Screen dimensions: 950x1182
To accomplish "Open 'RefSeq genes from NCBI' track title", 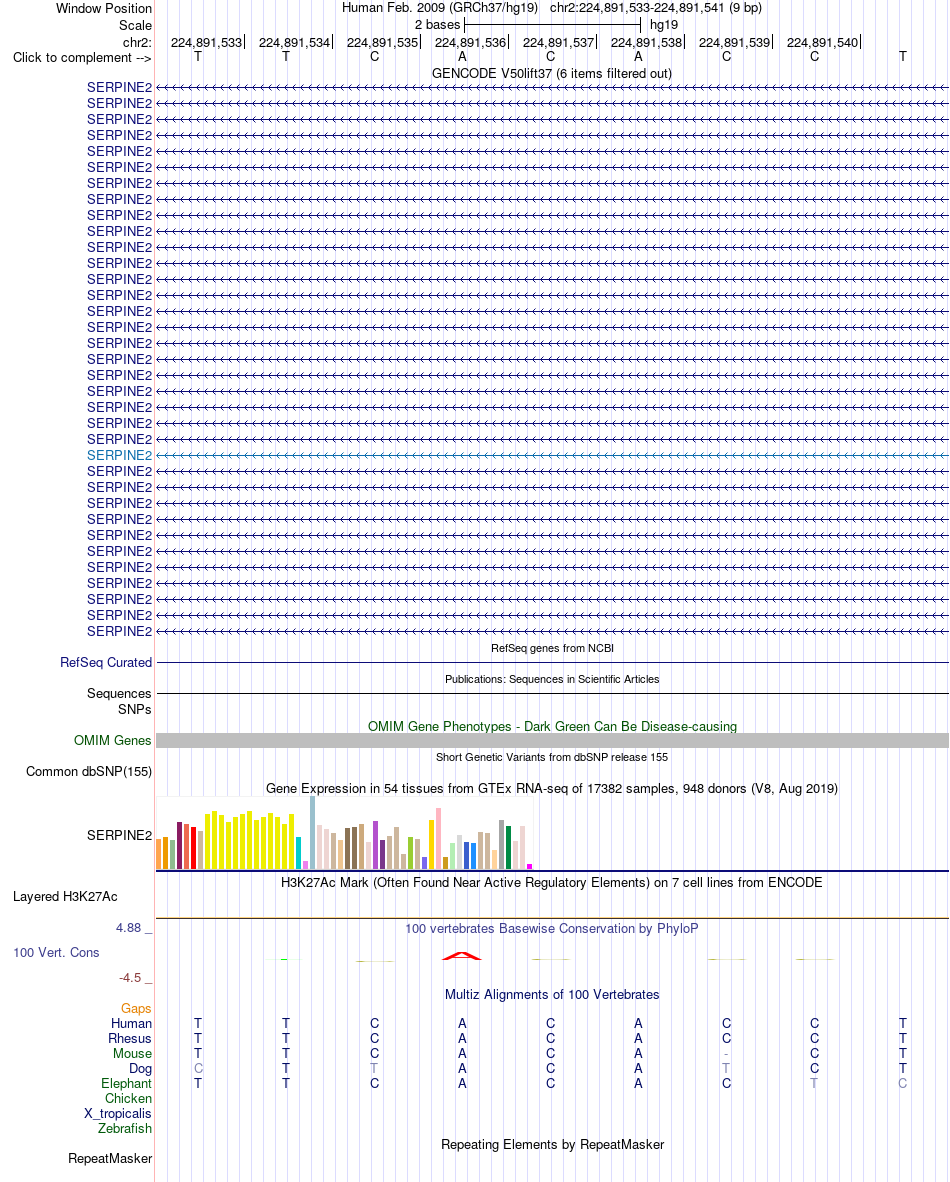I will pyautogui.click(x=552, y=648).
